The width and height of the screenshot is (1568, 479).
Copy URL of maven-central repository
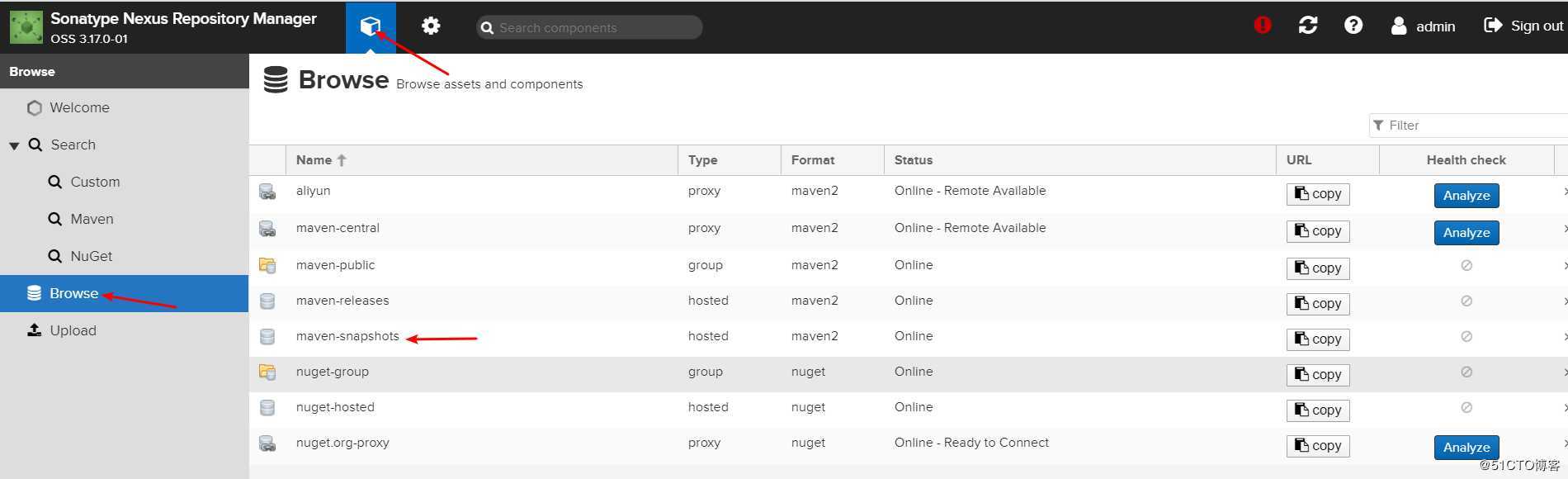tap(1318, 231)
